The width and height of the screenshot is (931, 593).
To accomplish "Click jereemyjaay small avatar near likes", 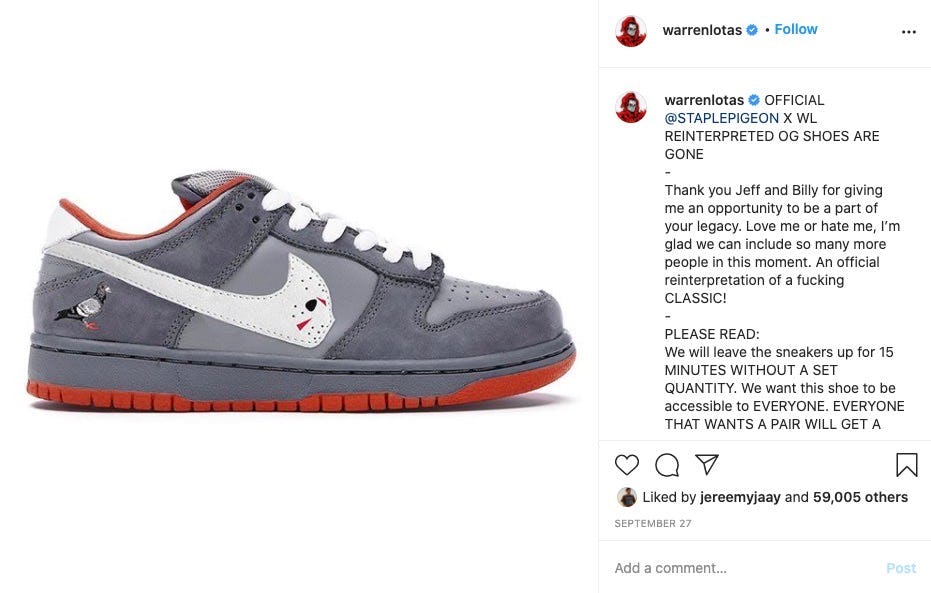I will [x=627, y=497].
